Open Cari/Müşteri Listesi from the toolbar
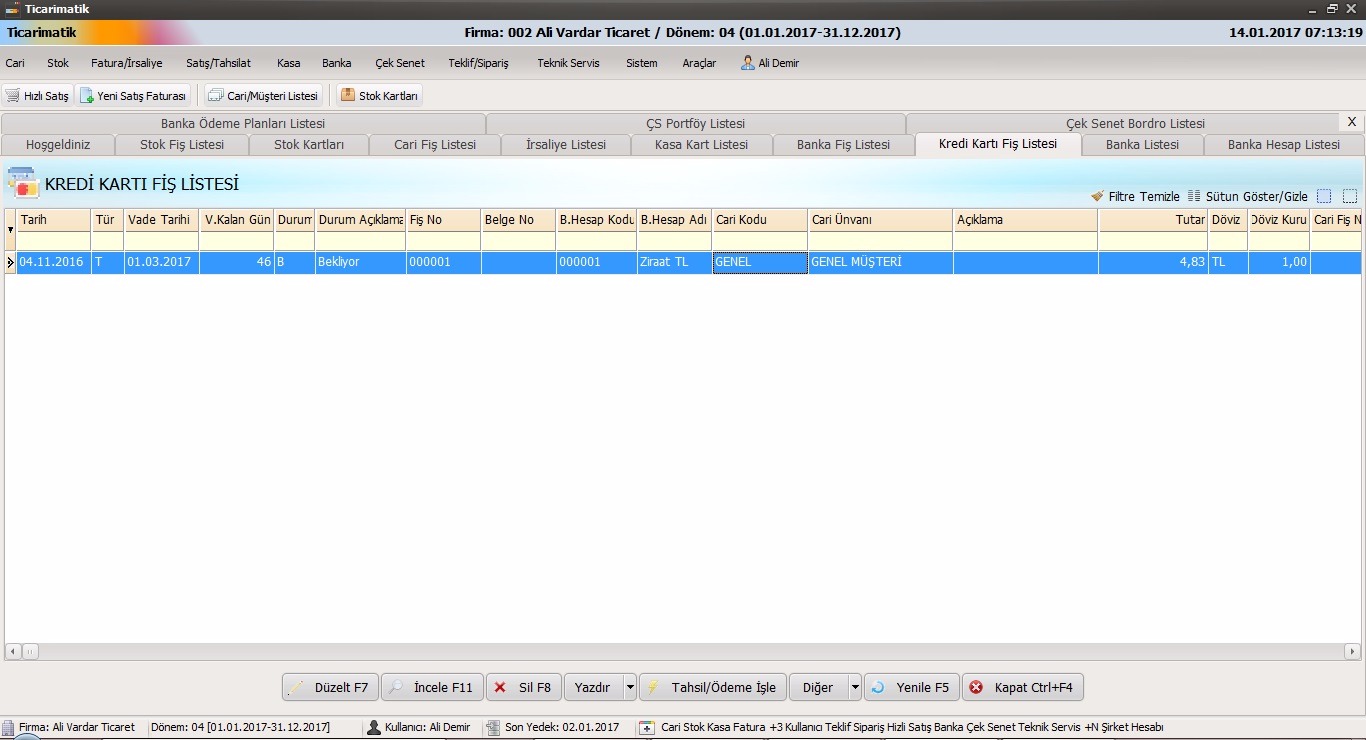This screenshot has height=740, width=1366. click(x=263, y=96)
